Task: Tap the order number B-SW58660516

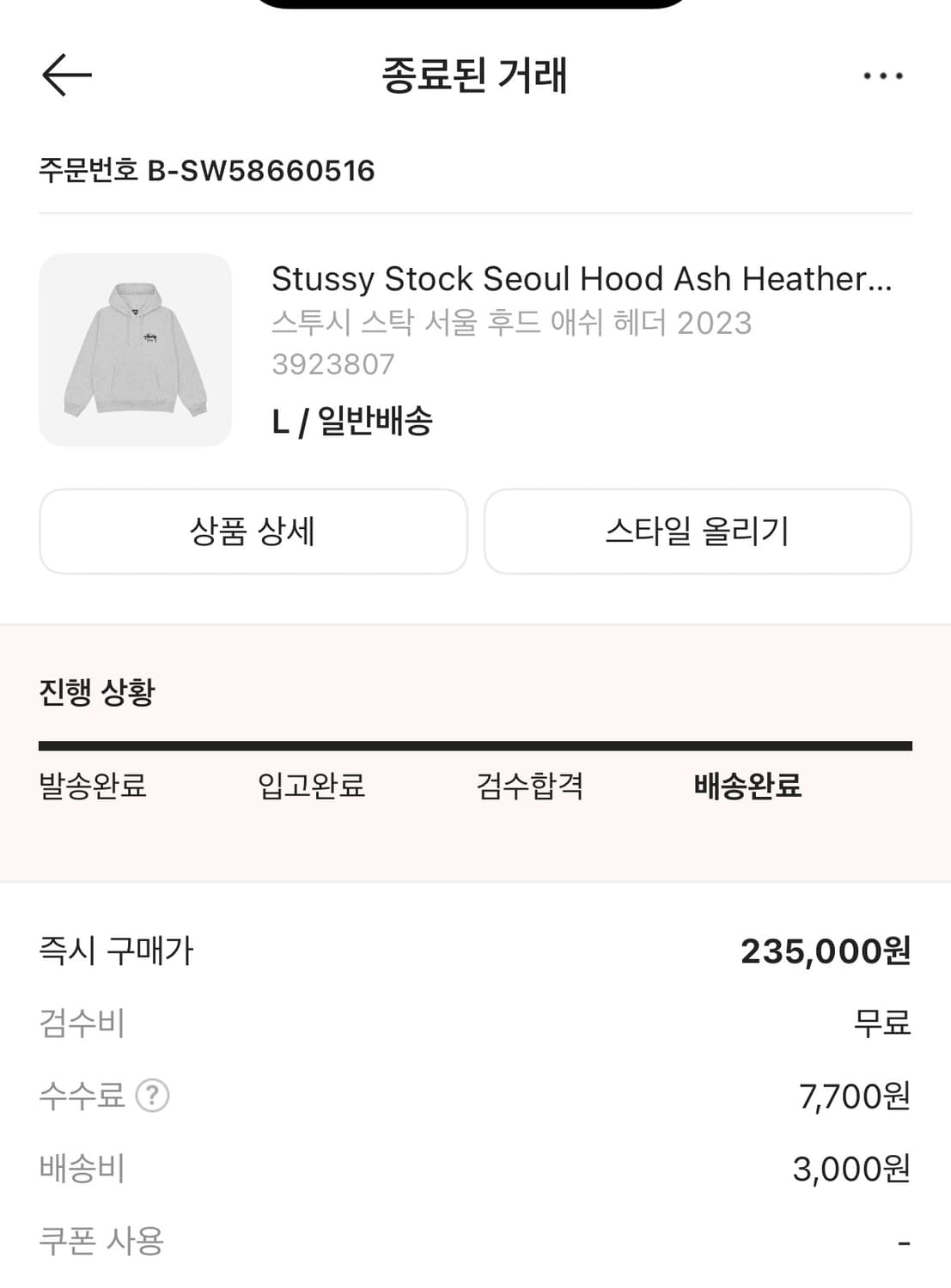Action: (x=207, y=171)
